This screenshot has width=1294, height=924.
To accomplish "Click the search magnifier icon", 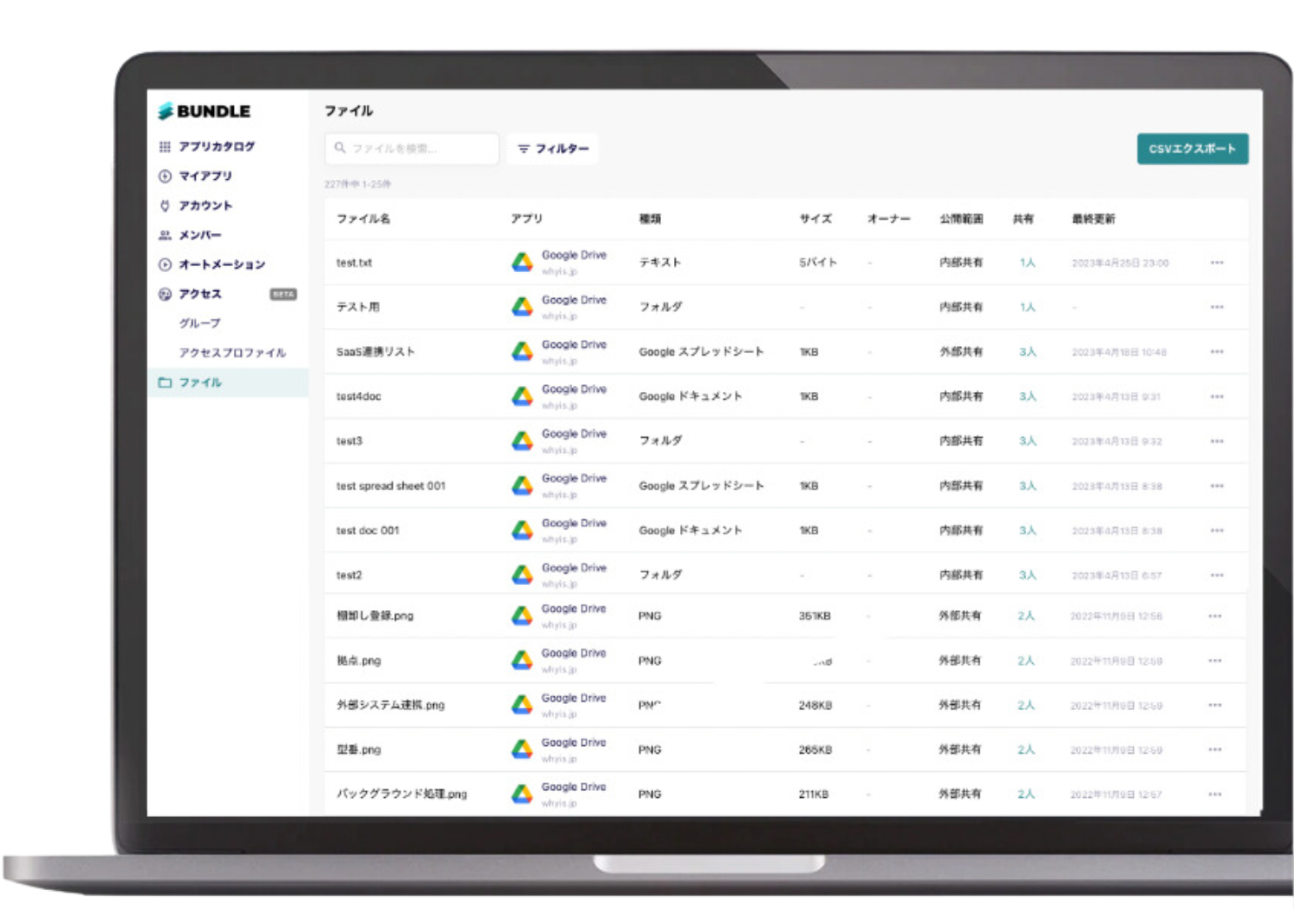I will click(x=340, y=149).
